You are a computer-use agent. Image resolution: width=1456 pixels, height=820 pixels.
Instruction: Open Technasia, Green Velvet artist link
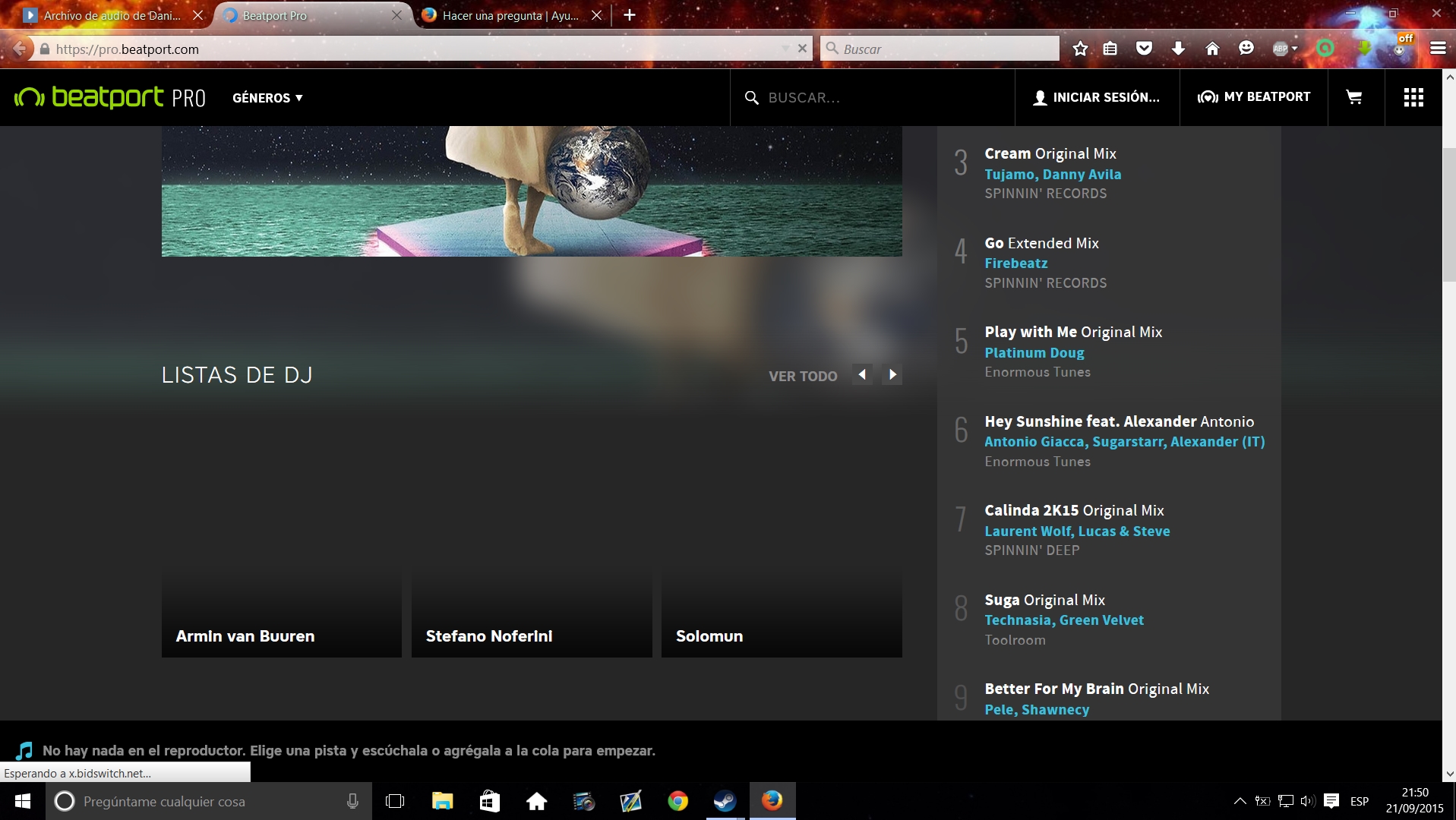[x=1064, y=620]
